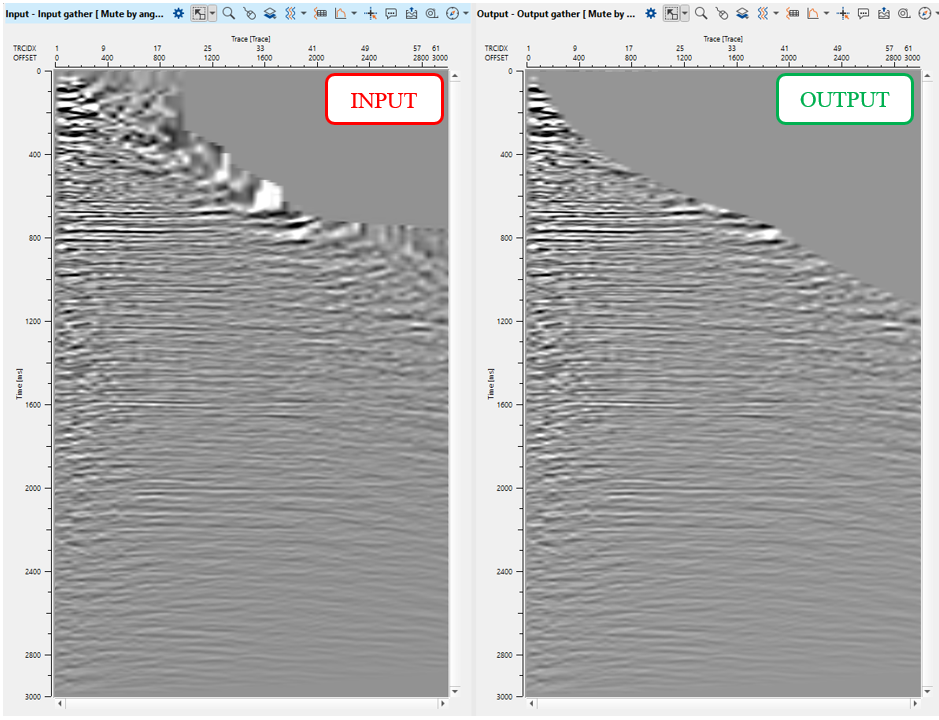Image resolution: width=939 pixels, height=720 pixels.
Task: Select the magnifier zoom tool in Output panel
Action: pyautogui.click(x=701, y=14)
